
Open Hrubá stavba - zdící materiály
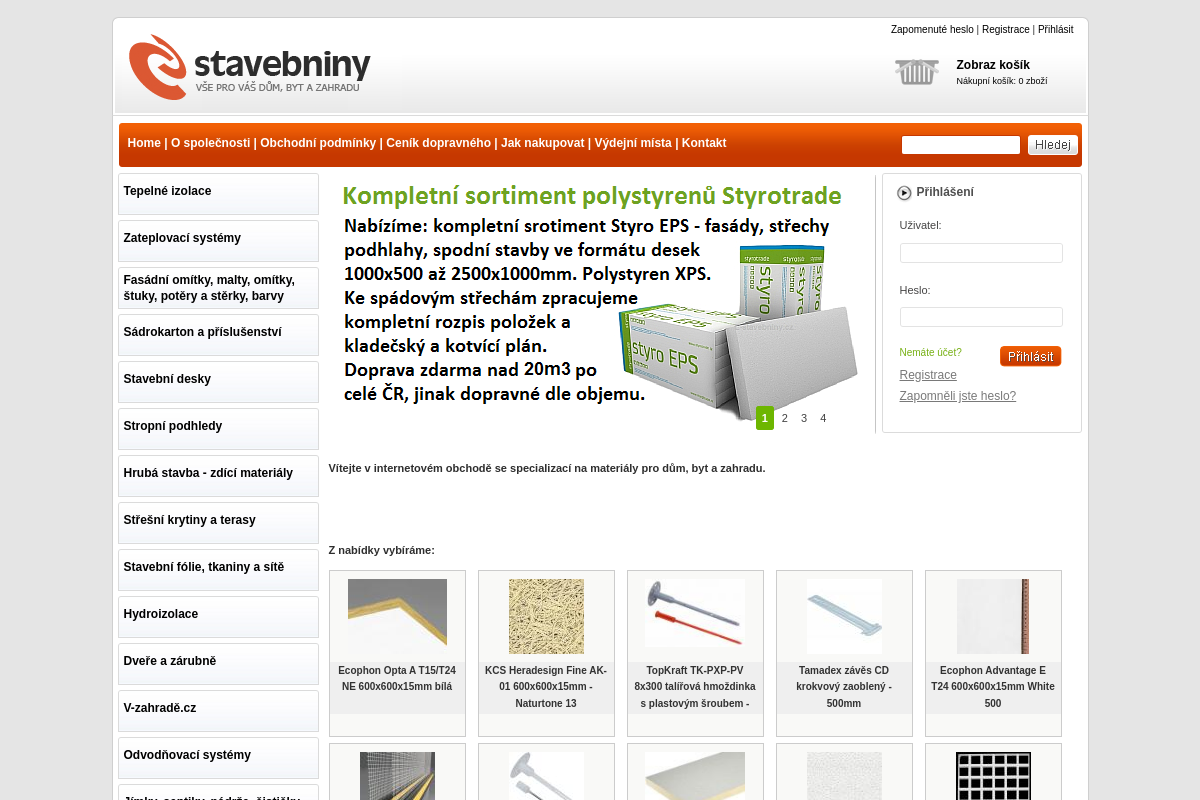coord(218,476)
